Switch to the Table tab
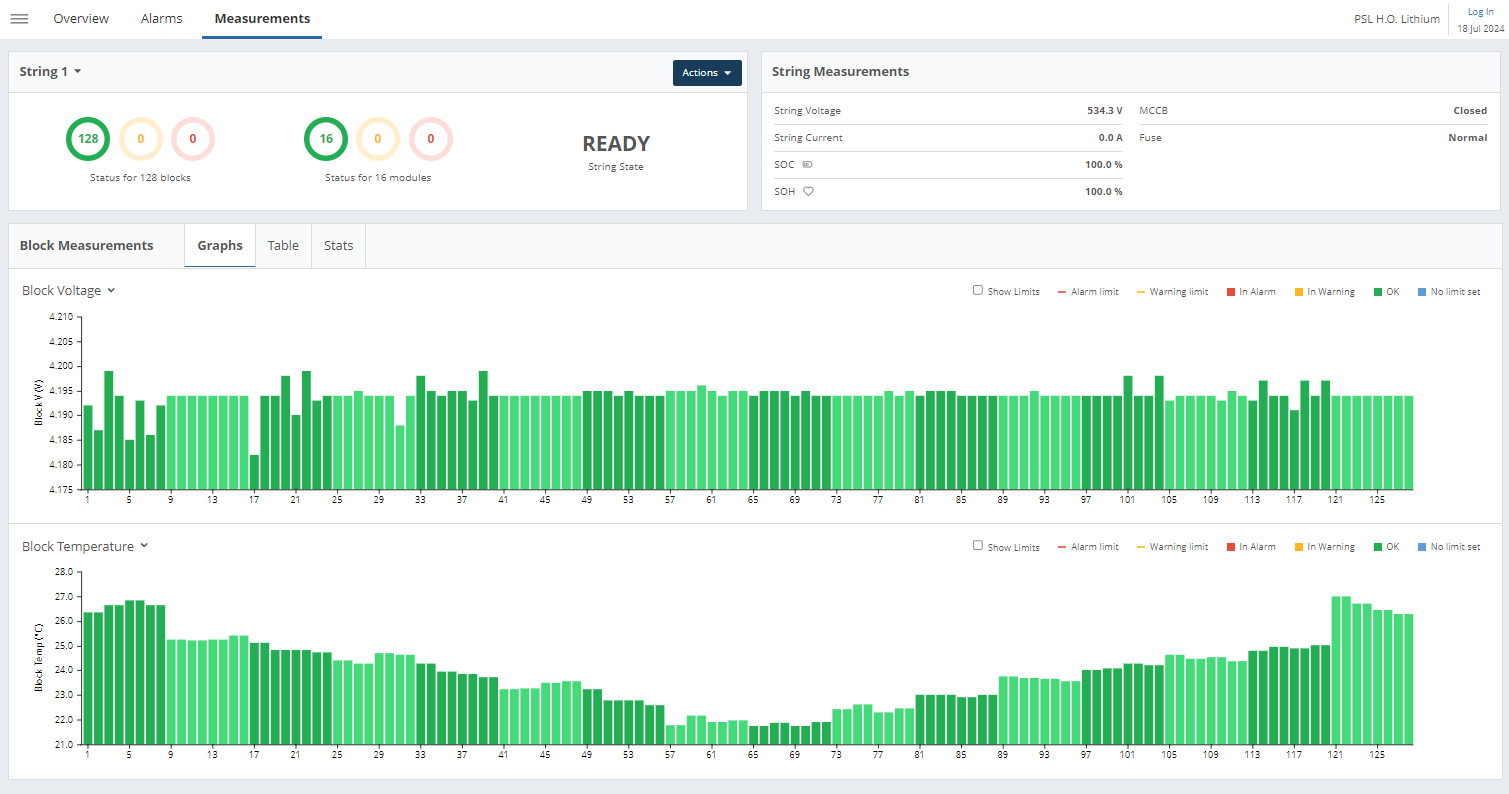Image resolution: width=1509 pixels, height=794 pixels. pos(283,245)
